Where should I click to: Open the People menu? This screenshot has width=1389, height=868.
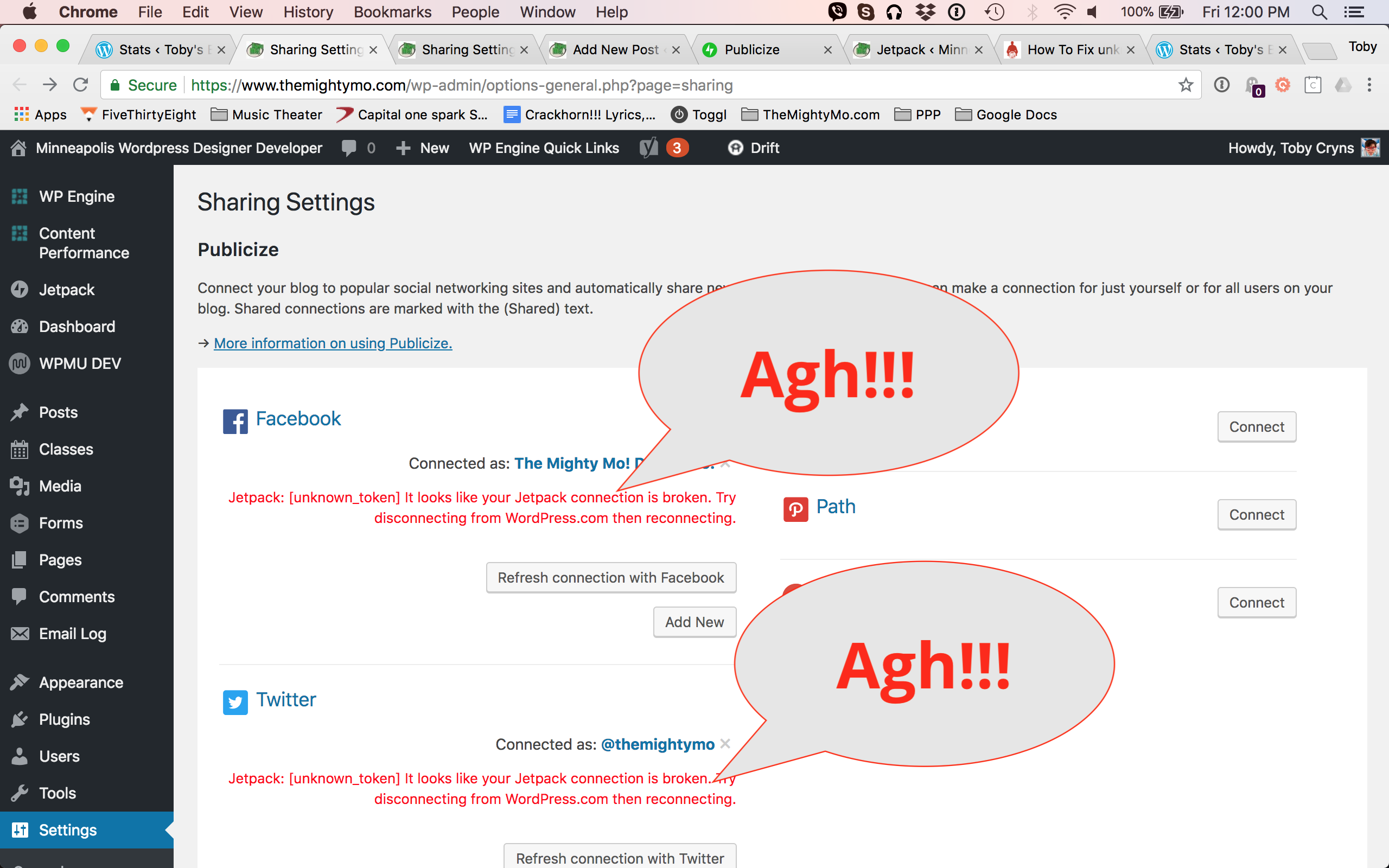475,11
